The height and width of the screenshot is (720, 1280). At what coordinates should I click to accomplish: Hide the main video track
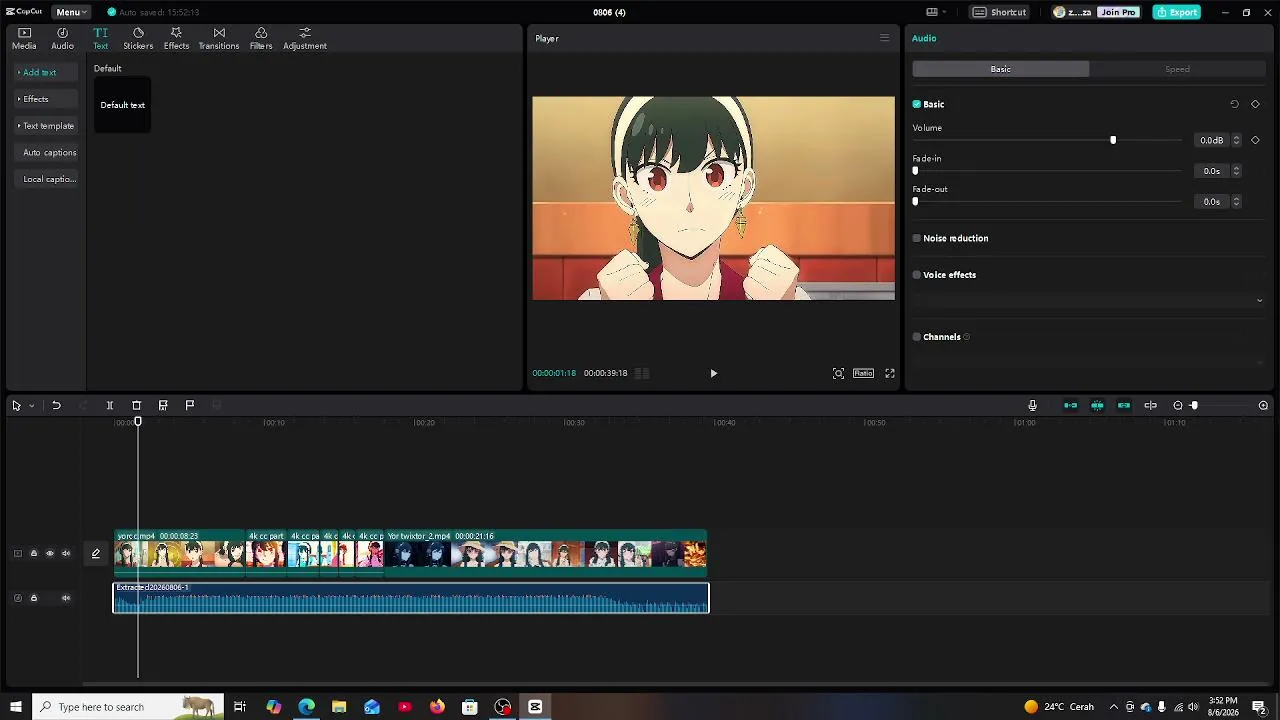(x=49, y=553)
